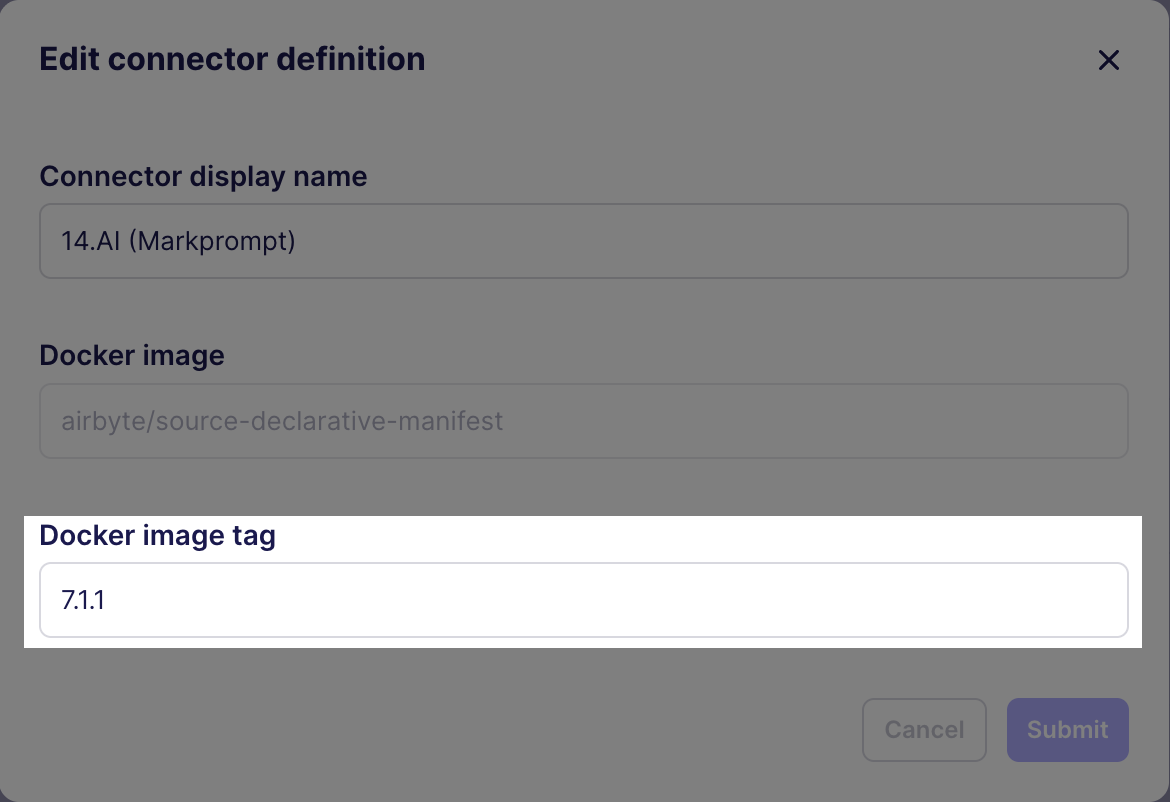Focus the Docker image tag input
The height and width of the screenshot is (802, 1170).
(x=584, y=600)
